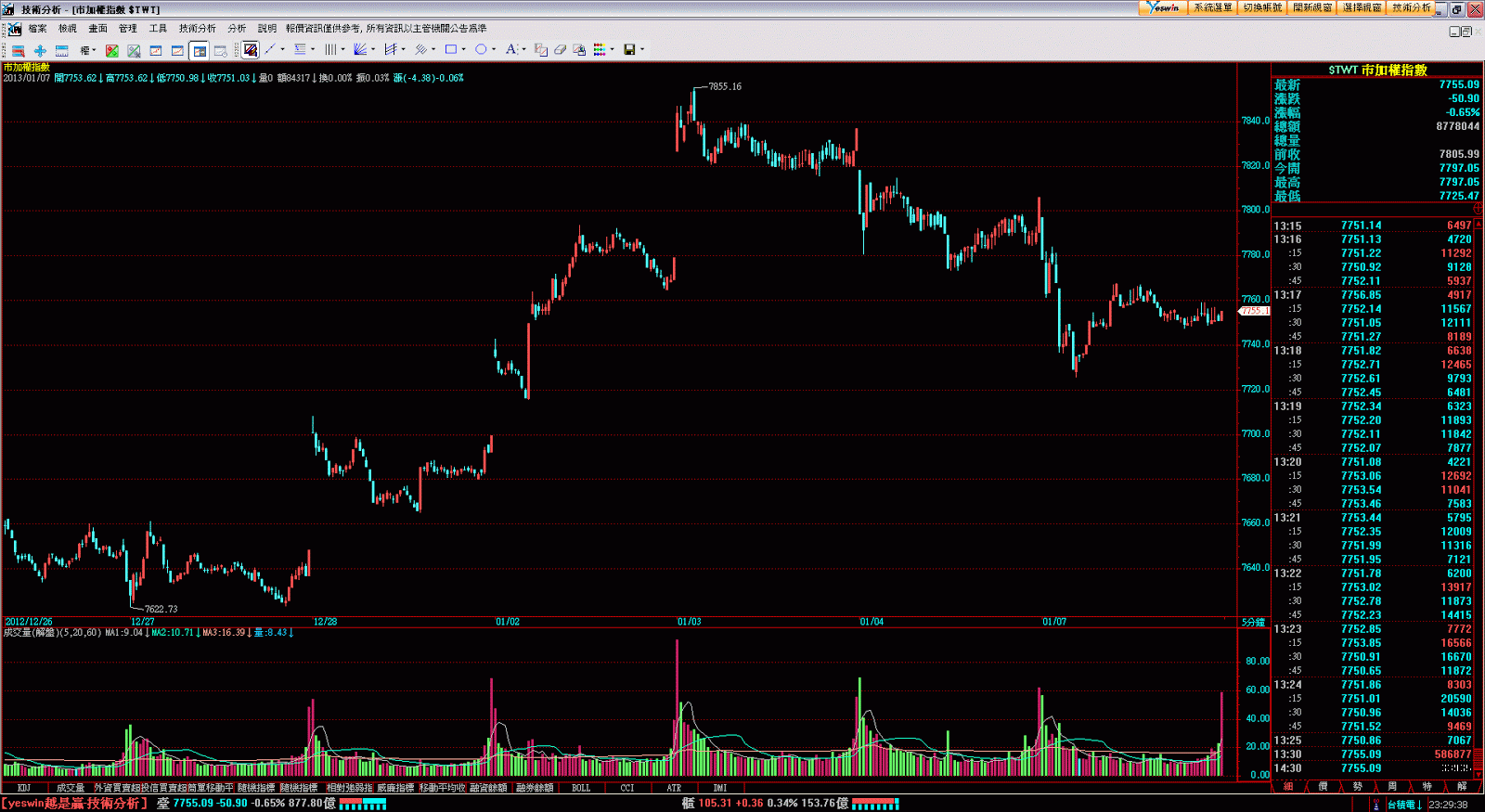Click the save floppy disk icon
This screenshot has height=812, width=1485.
[629, 50]
